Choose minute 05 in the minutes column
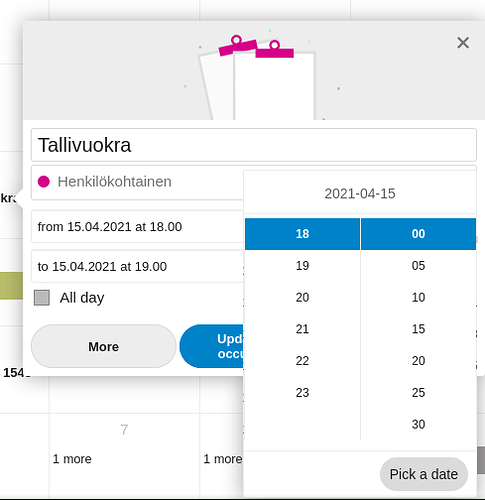The image size is (485, 500). point(418,266)
